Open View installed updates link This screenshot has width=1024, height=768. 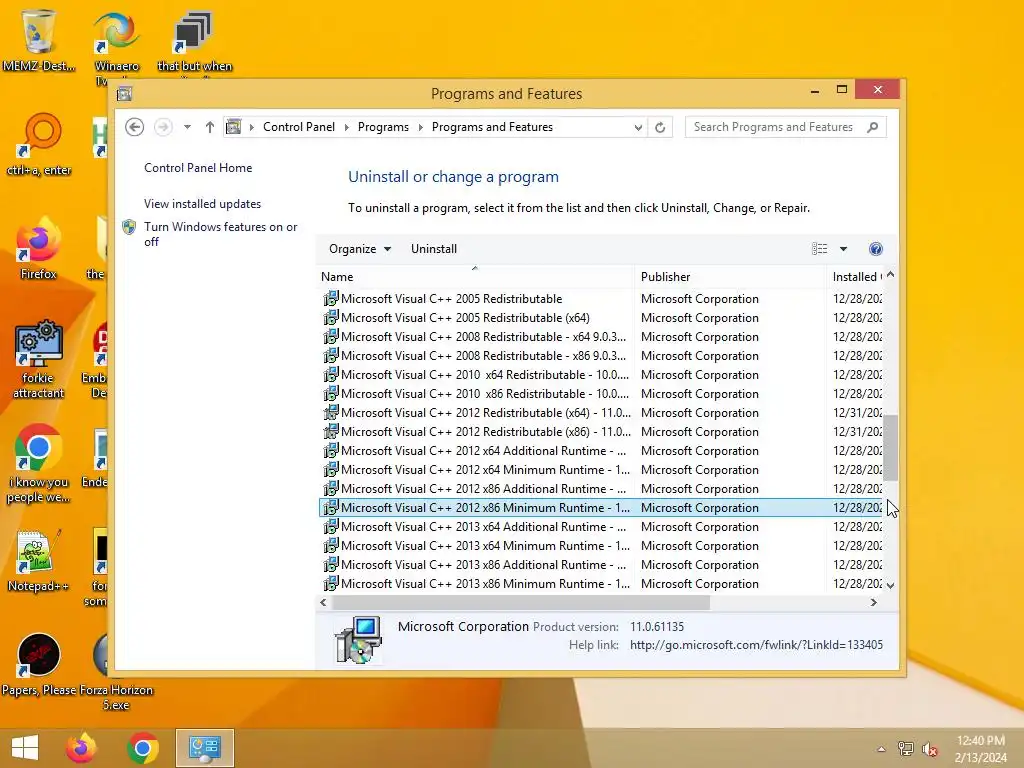tap(202, 204)
